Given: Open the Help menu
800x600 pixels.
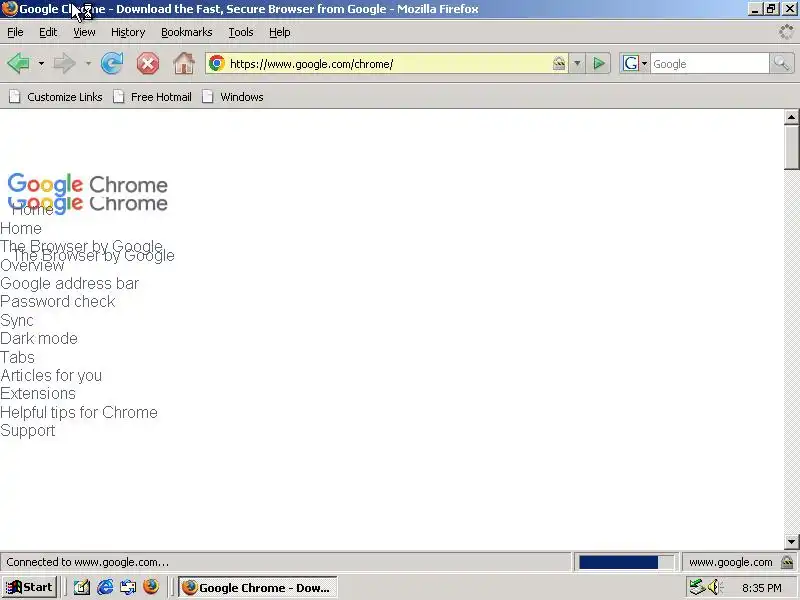Looking at the screenshot, I should click(280, 32).
